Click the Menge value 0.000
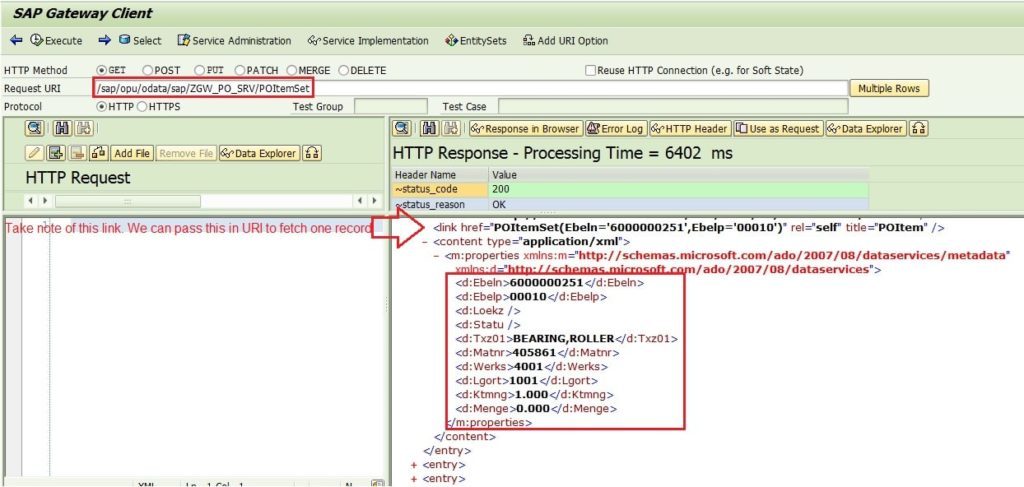1024x487 pixels. click(x=534, y=409)
